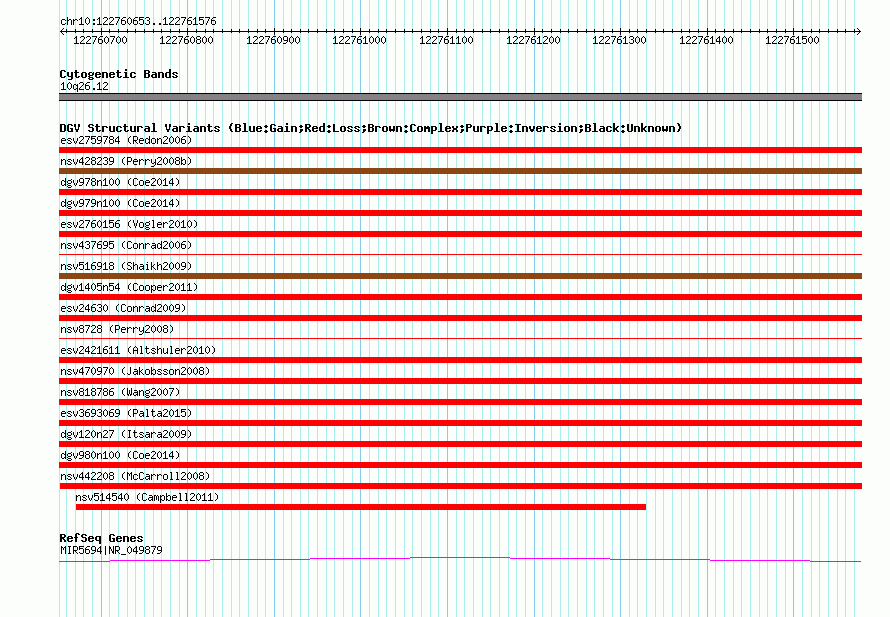
Task: Select dgv980n100 (Coe2014) label
Action: click(120, 455)
